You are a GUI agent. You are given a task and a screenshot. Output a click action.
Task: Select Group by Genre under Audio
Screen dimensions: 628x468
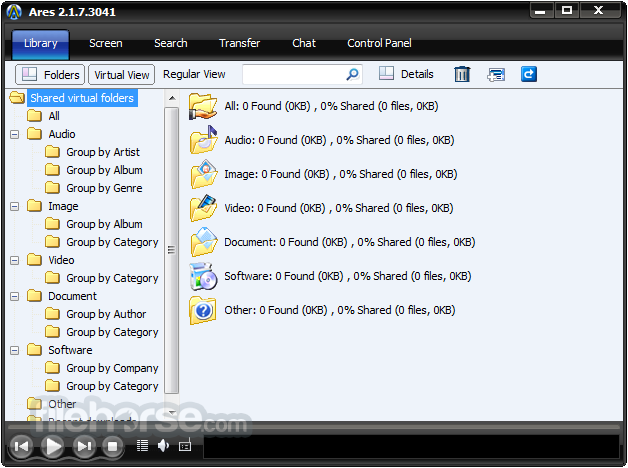click(104, 188)
